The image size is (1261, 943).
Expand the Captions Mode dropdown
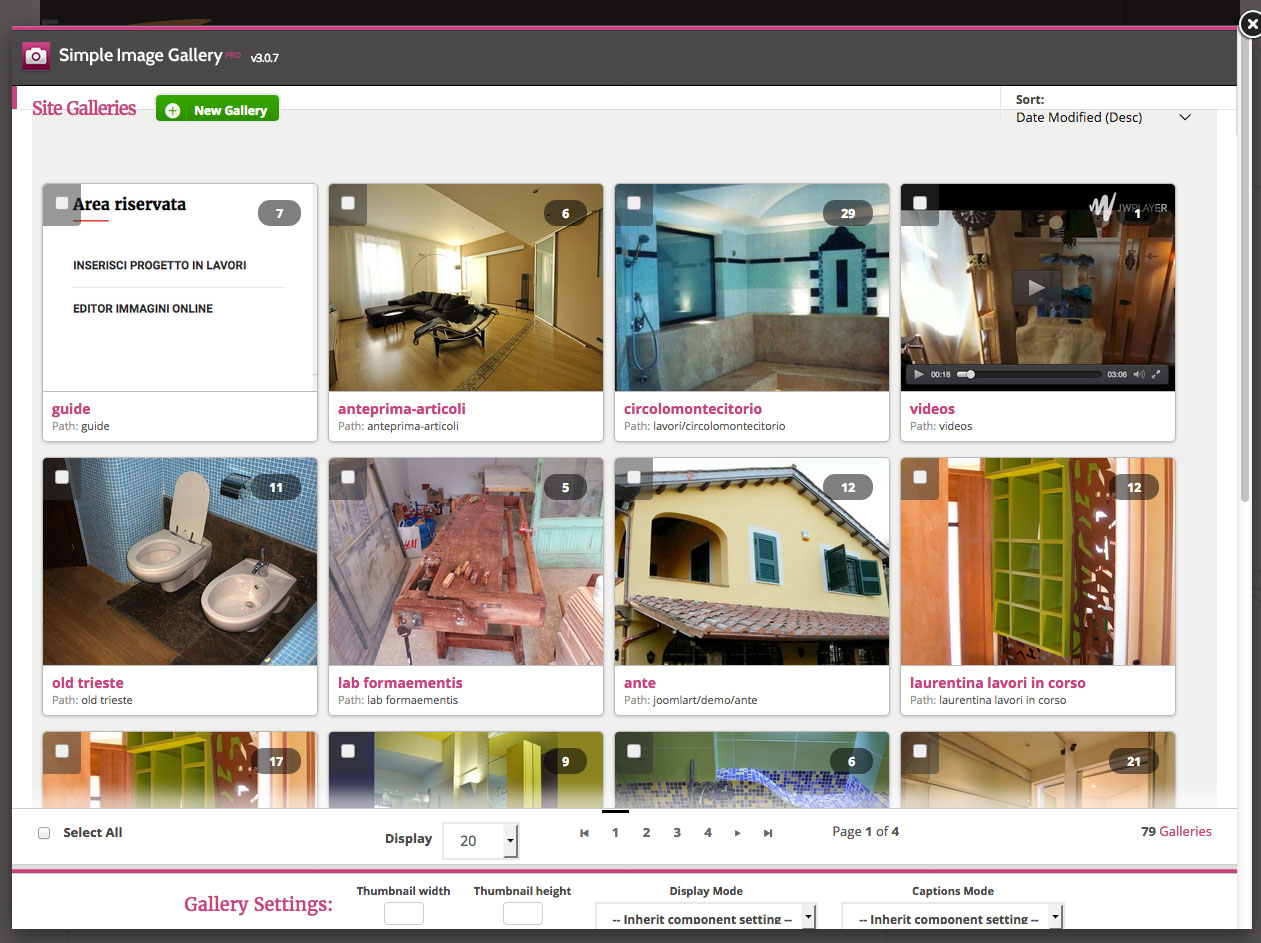(952, 918)
